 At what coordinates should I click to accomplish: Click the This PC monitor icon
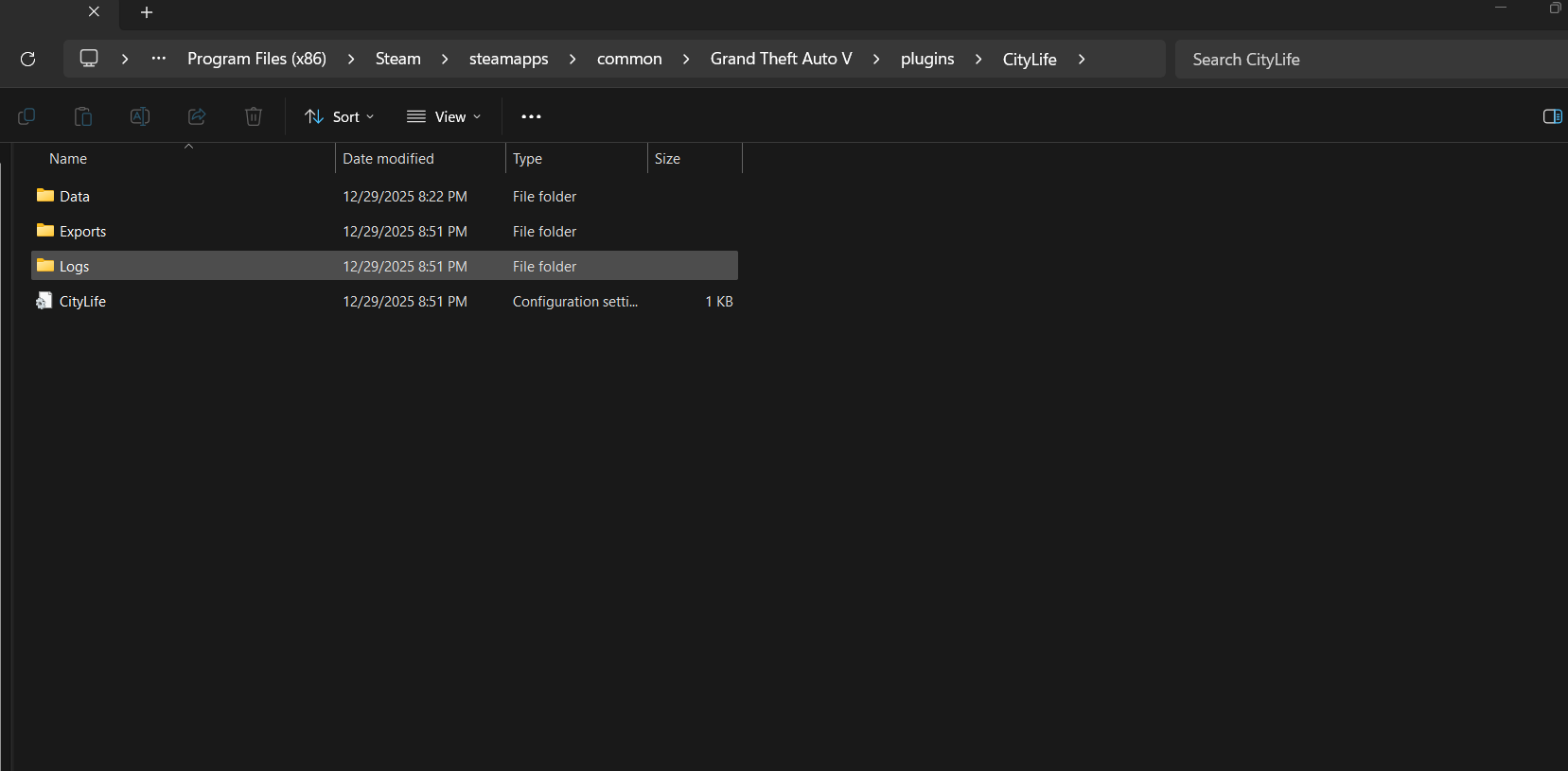click(89, 59)
